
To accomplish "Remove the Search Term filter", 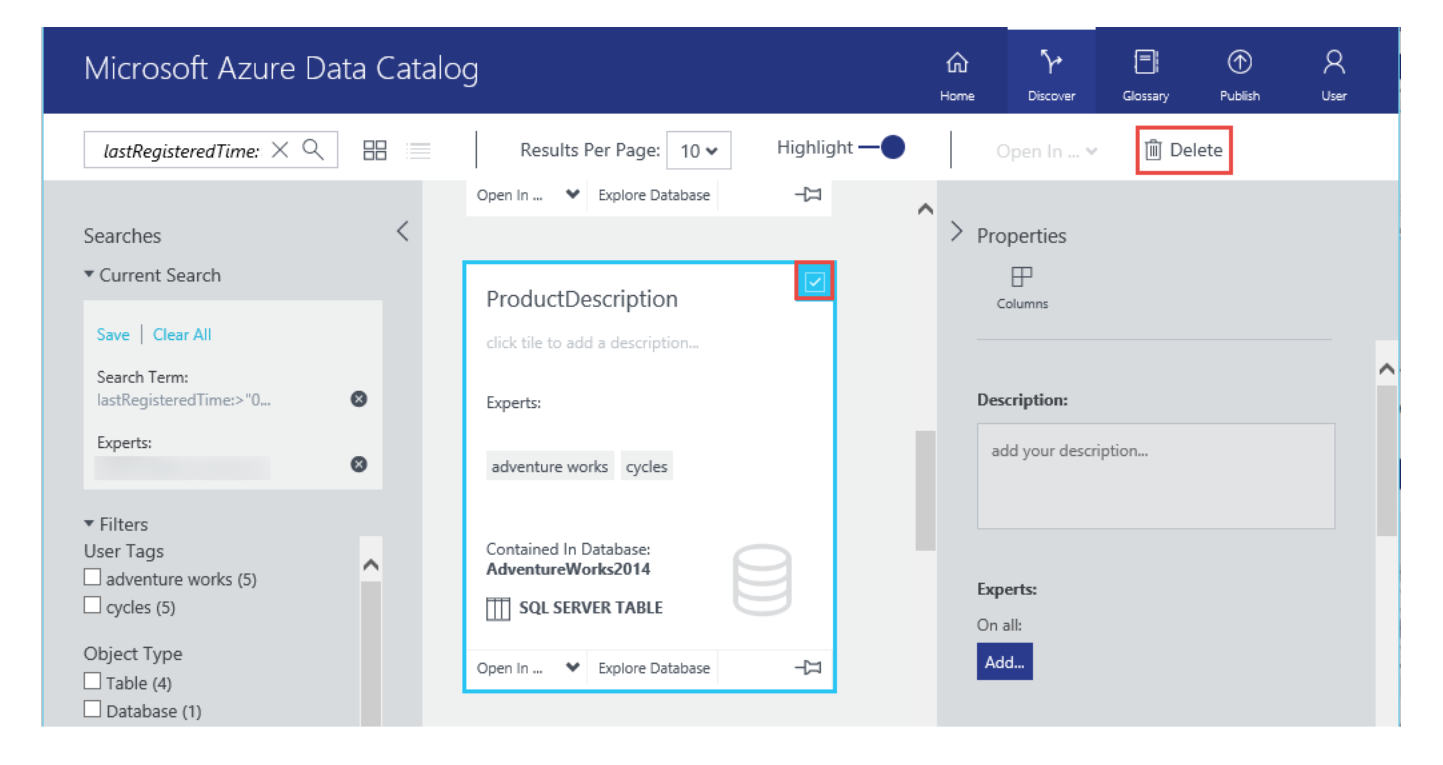I will tap(359, 399).
